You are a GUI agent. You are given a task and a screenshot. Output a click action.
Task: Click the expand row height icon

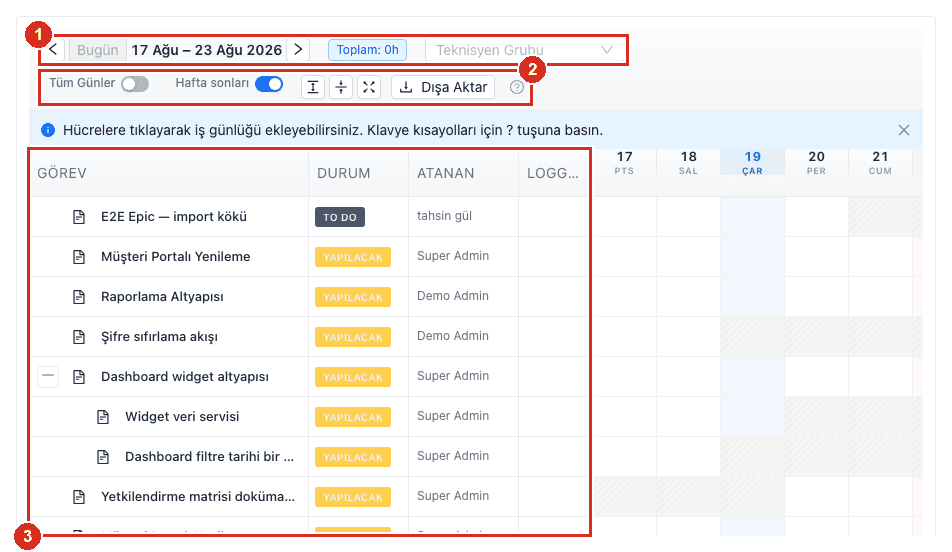point(313,87)
